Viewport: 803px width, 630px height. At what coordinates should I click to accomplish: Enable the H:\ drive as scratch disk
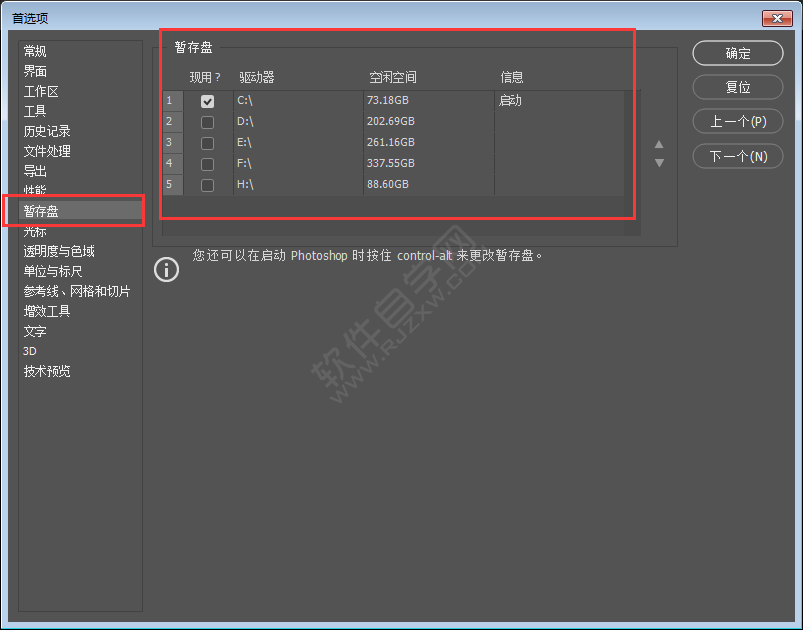click(x=207, y=184)
